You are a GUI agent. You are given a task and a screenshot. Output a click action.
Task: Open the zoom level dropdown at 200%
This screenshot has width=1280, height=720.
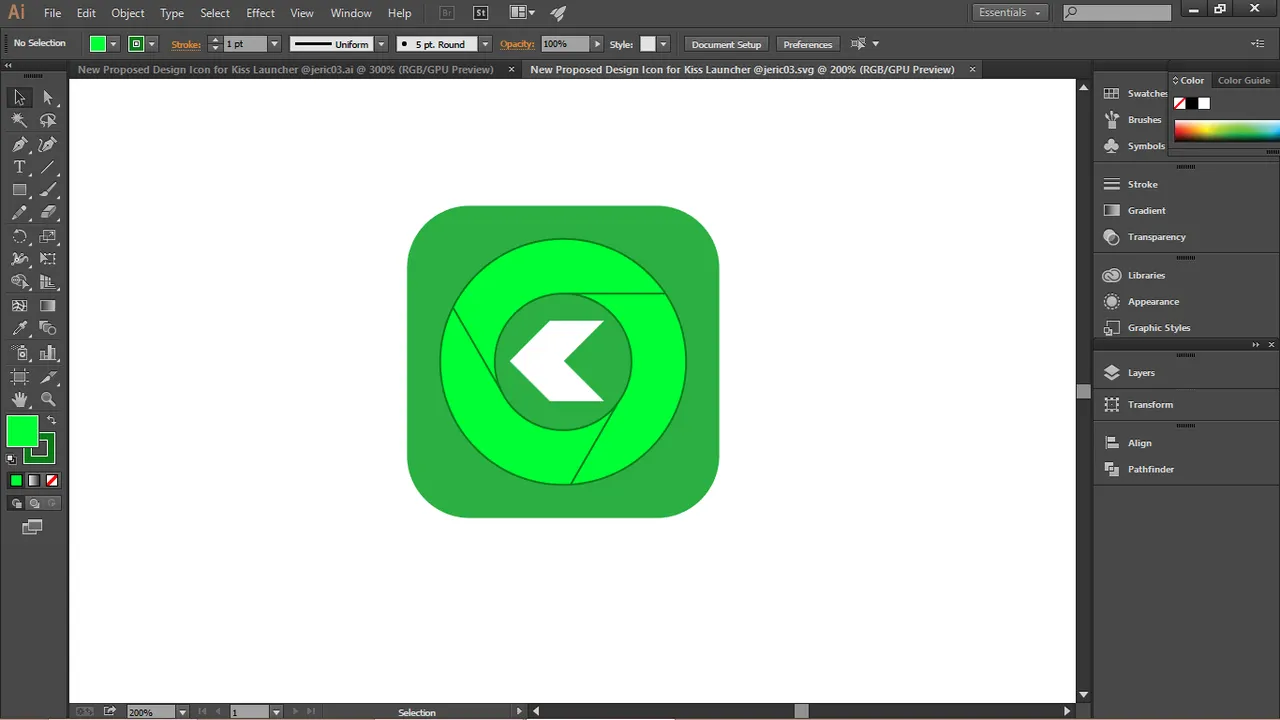pyautogui.click(x=182, y=712)
